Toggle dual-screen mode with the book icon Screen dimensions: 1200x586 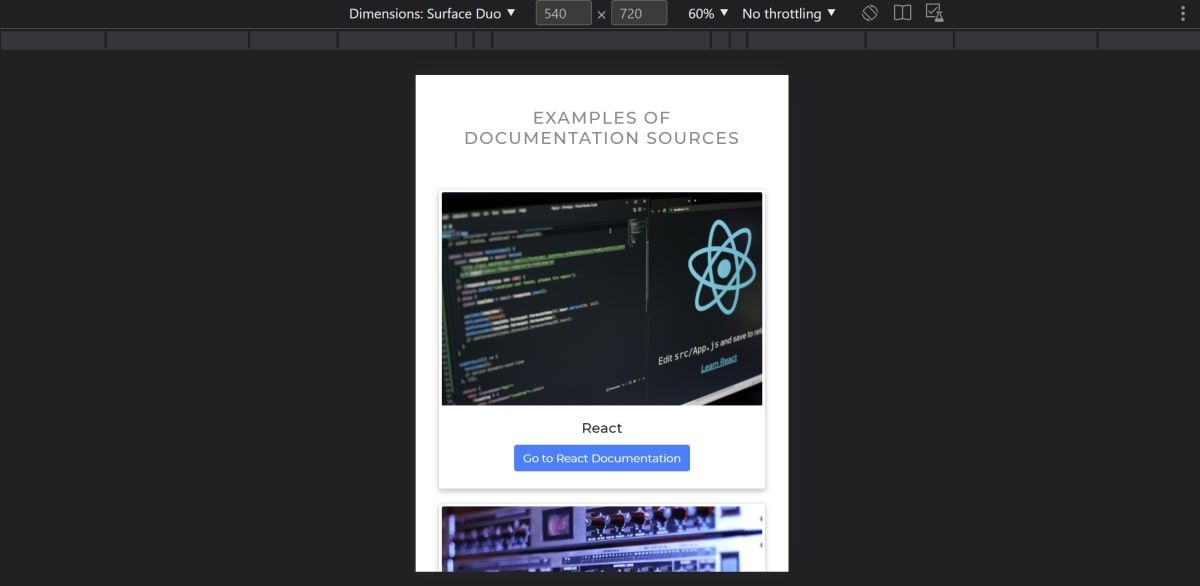tap(901, 13)
